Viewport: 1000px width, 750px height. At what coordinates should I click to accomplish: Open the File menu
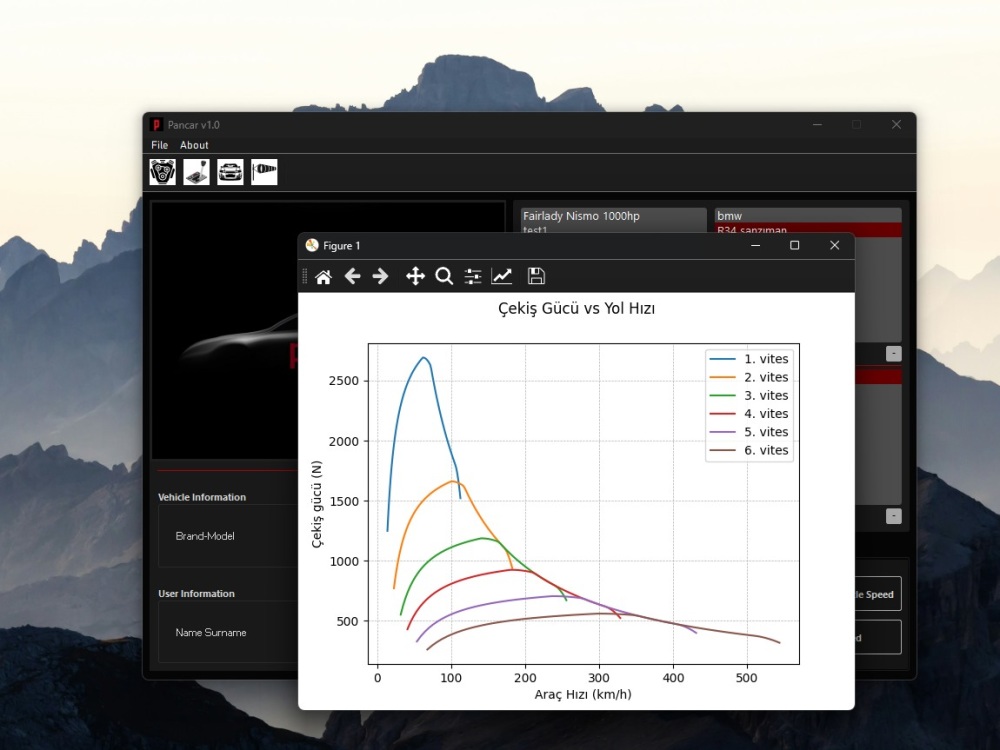point(159,145)
